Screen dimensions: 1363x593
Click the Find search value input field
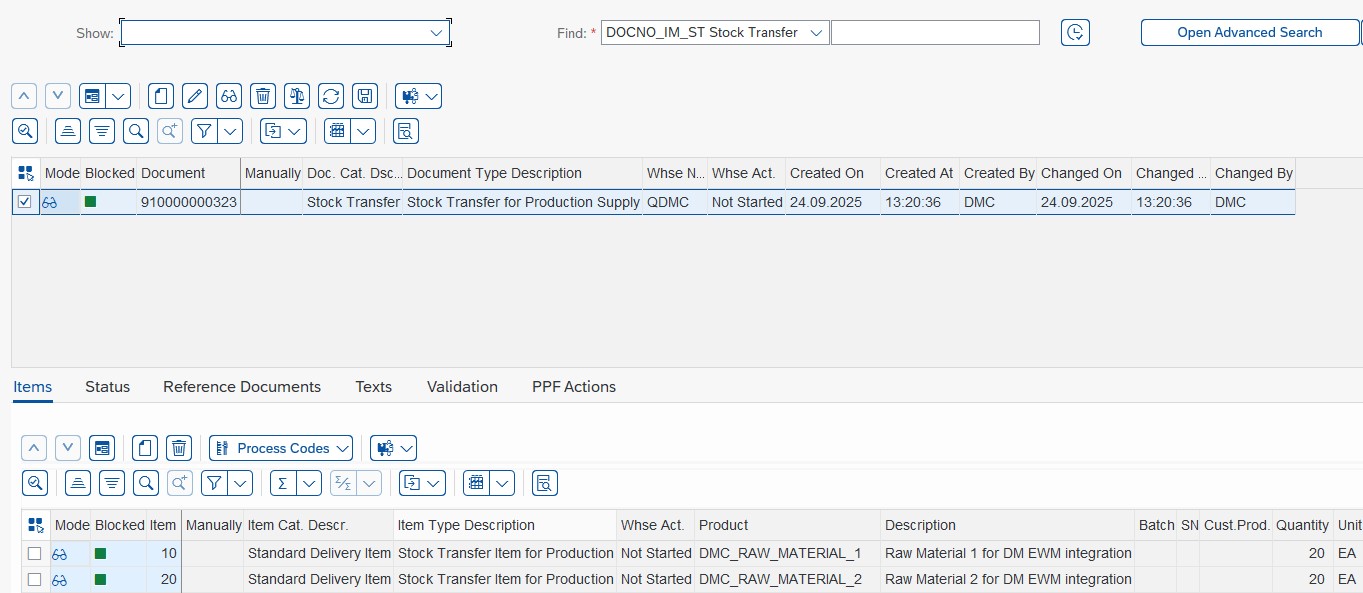coord(935,32)
